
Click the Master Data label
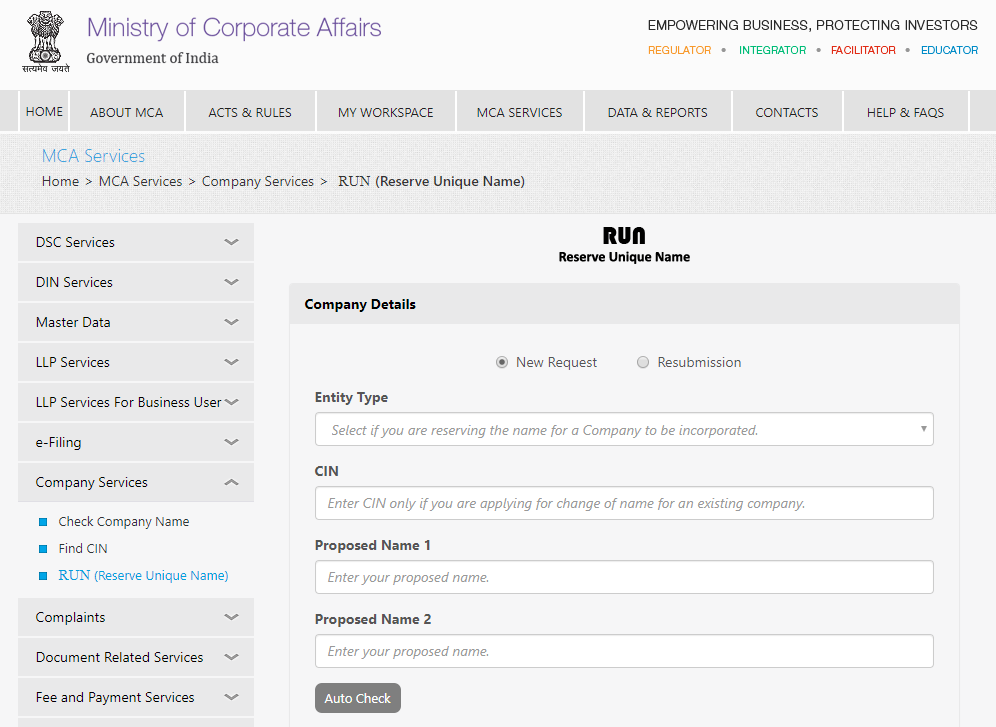pyautogui.click(x=73, y=323)
